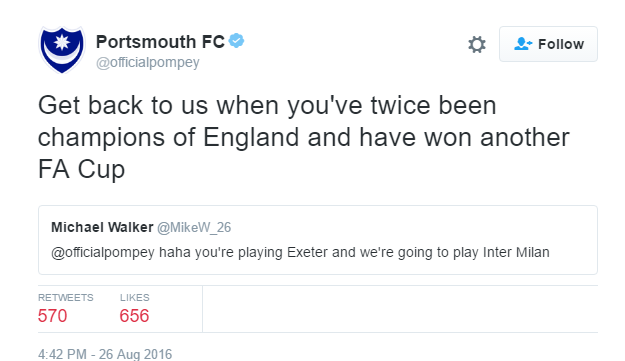Screen dimensions: 625x361
Task: Visit Michael Walker's profile name
Action: pos(102,227)
